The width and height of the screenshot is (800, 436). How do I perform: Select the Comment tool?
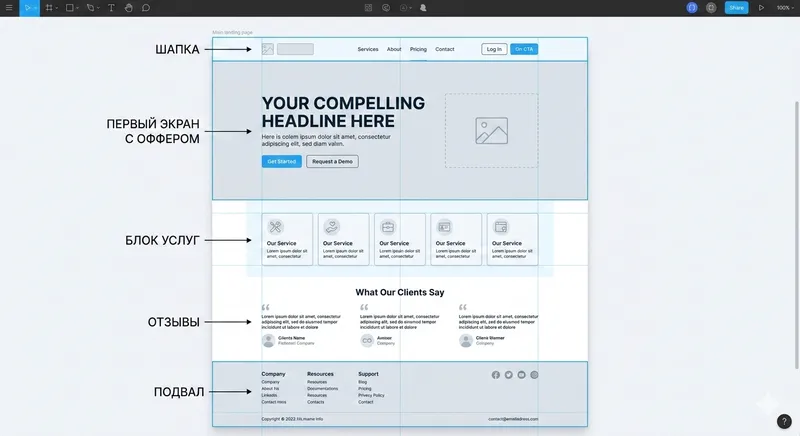[x=146, y=7]
